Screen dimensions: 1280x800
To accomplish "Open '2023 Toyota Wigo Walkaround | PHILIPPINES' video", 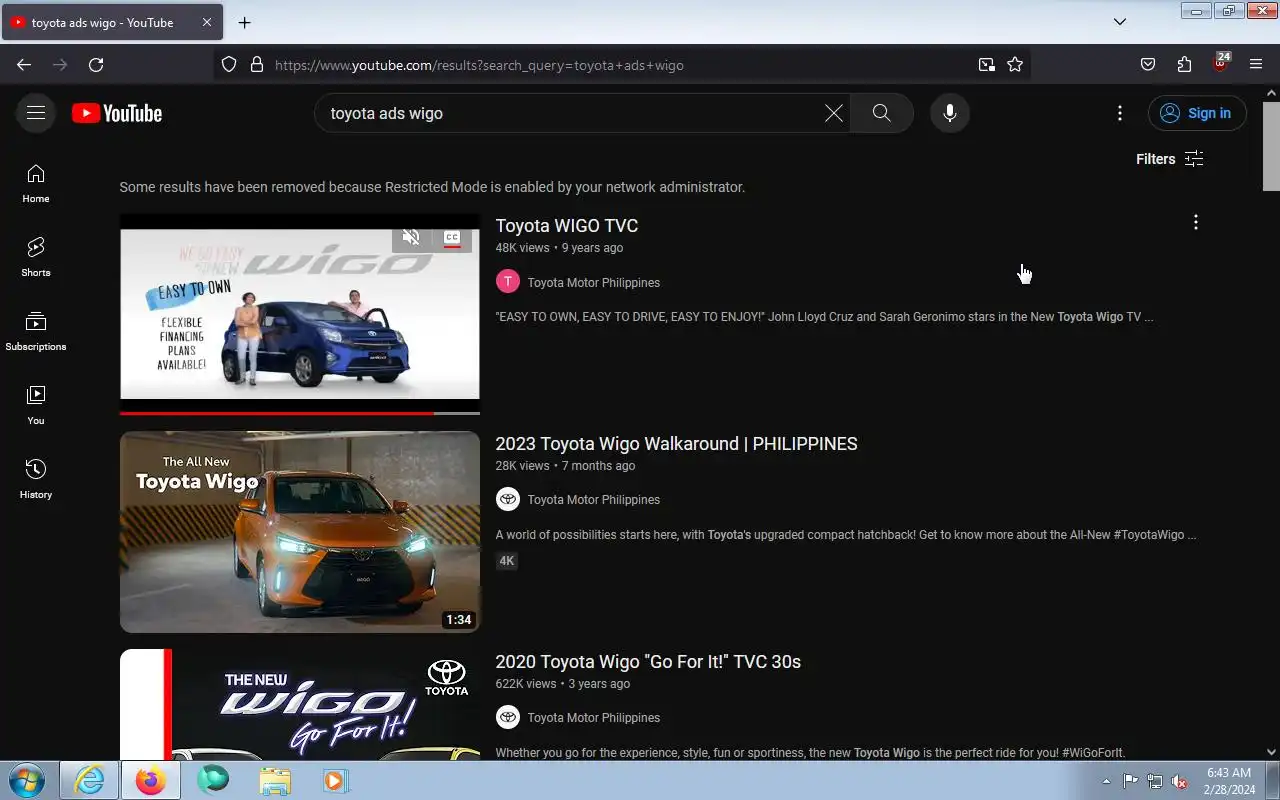I will [677, 444].
